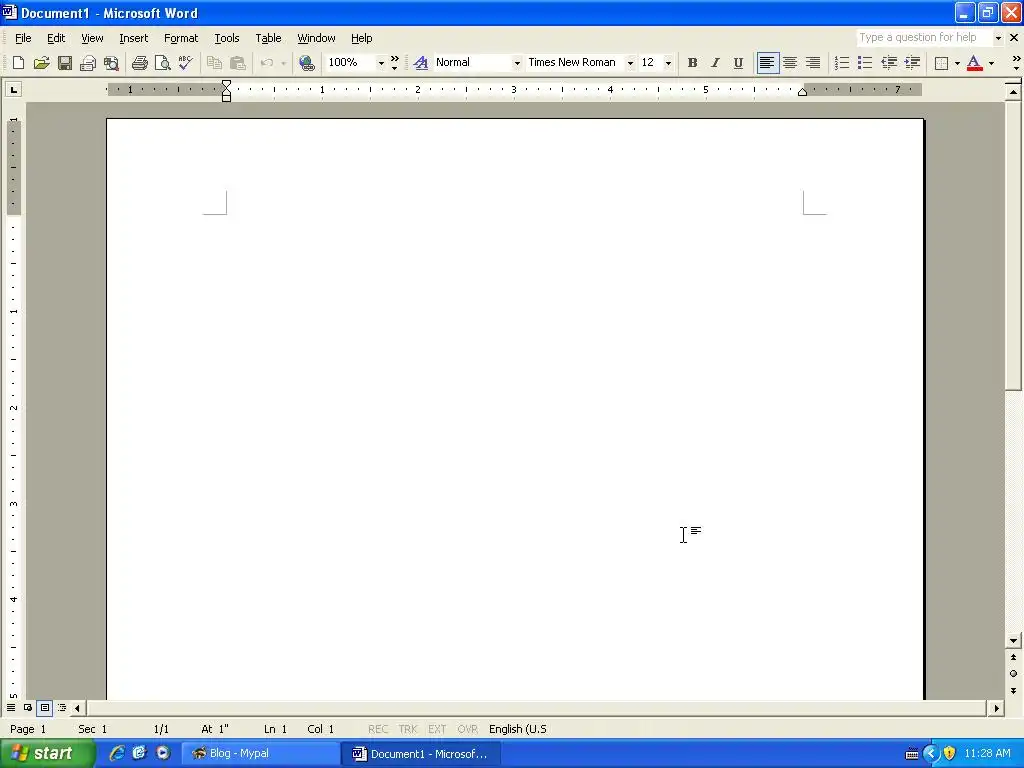Switch to Normal view icon
The width and height of the screenshot is (1024, 768).
[11, 707]
